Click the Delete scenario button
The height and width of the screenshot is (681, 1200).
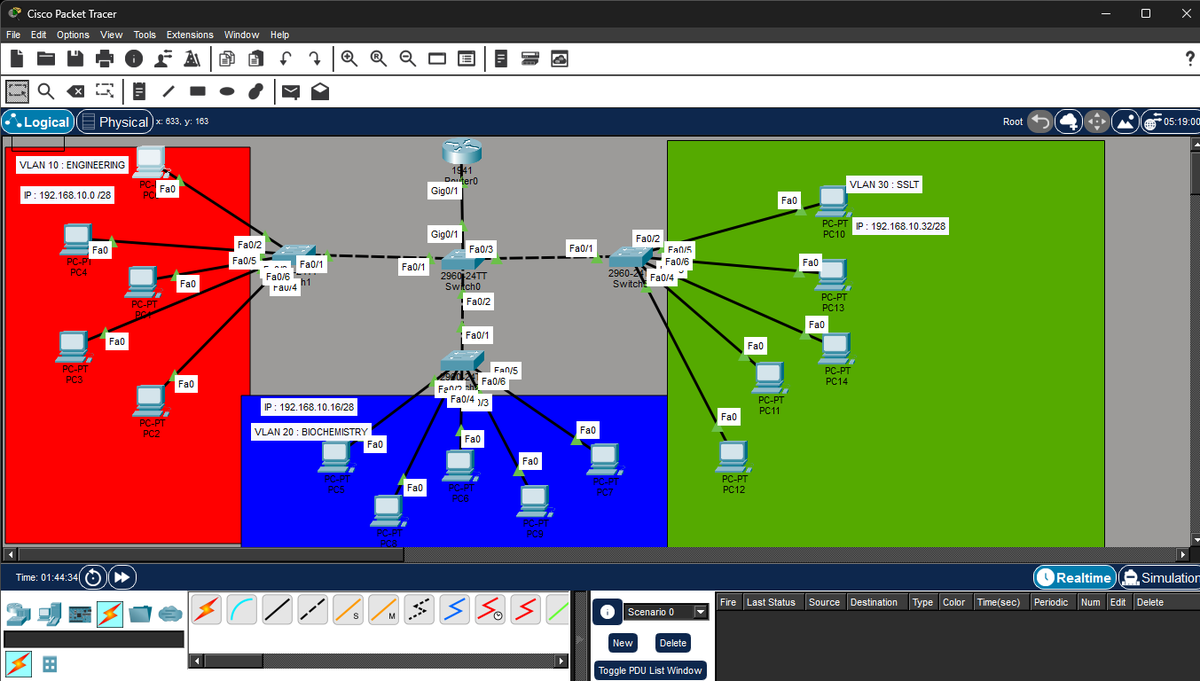coord(673,643)
